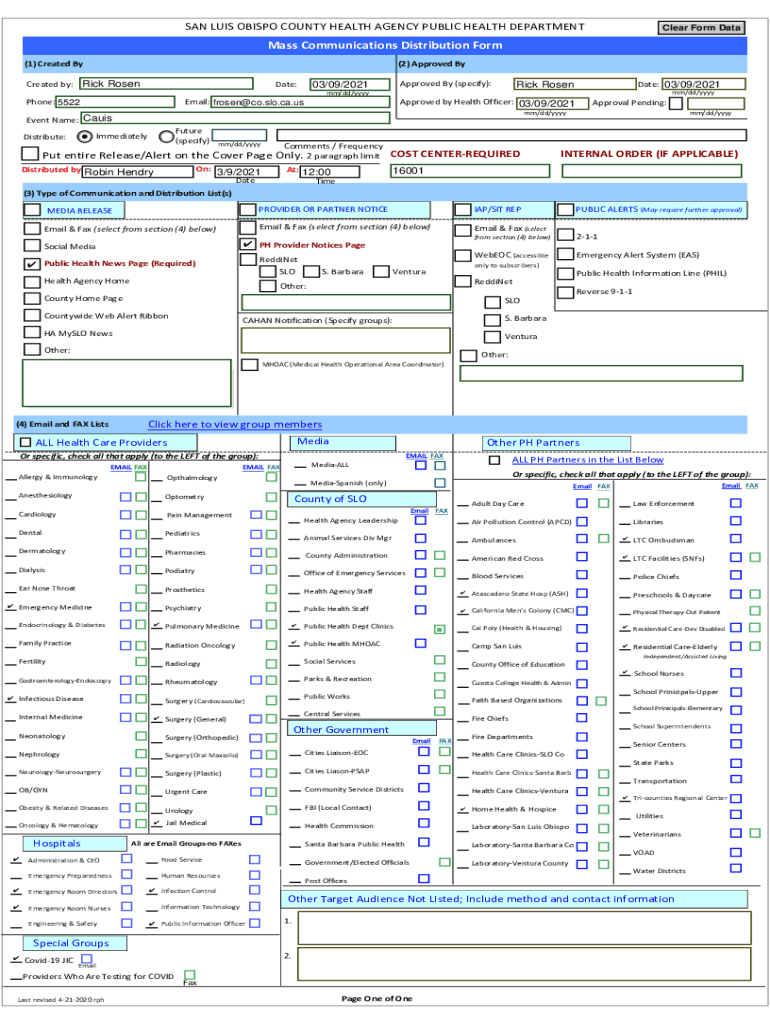Tick the PROVIDER OR PARTNER NOTICE checkbox
The height and width of the screenshot is (1024, 770).
click(248, 209)
